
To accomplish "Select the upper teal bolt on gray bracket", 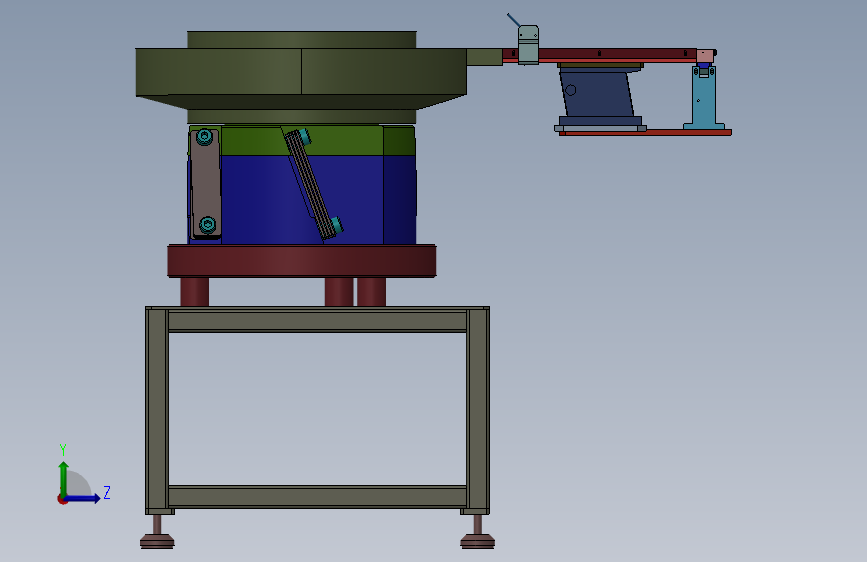I will (x=205, y=136).
